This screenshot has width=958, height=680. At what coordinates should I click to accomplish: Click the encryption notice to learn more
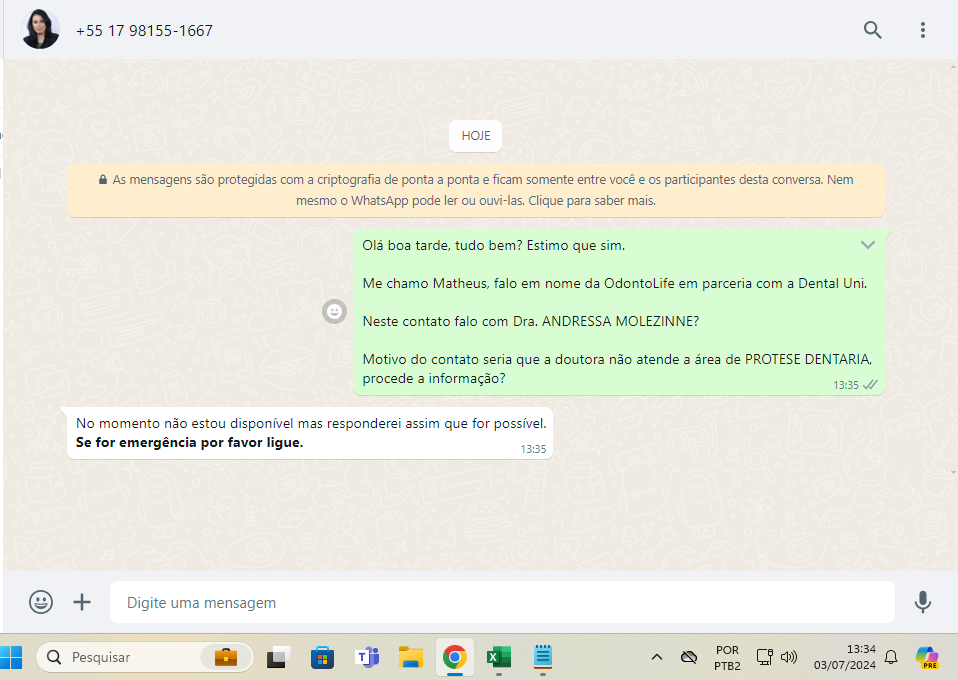coord(476,190)
